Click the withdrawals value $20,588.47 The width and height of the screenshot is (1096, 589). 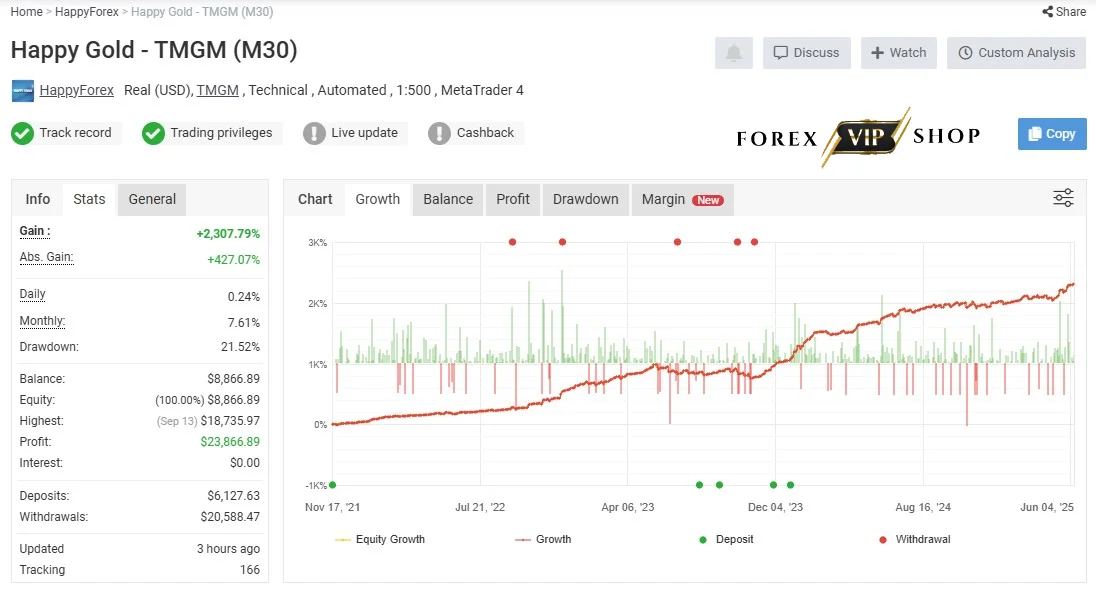click(x=230, y=517)
